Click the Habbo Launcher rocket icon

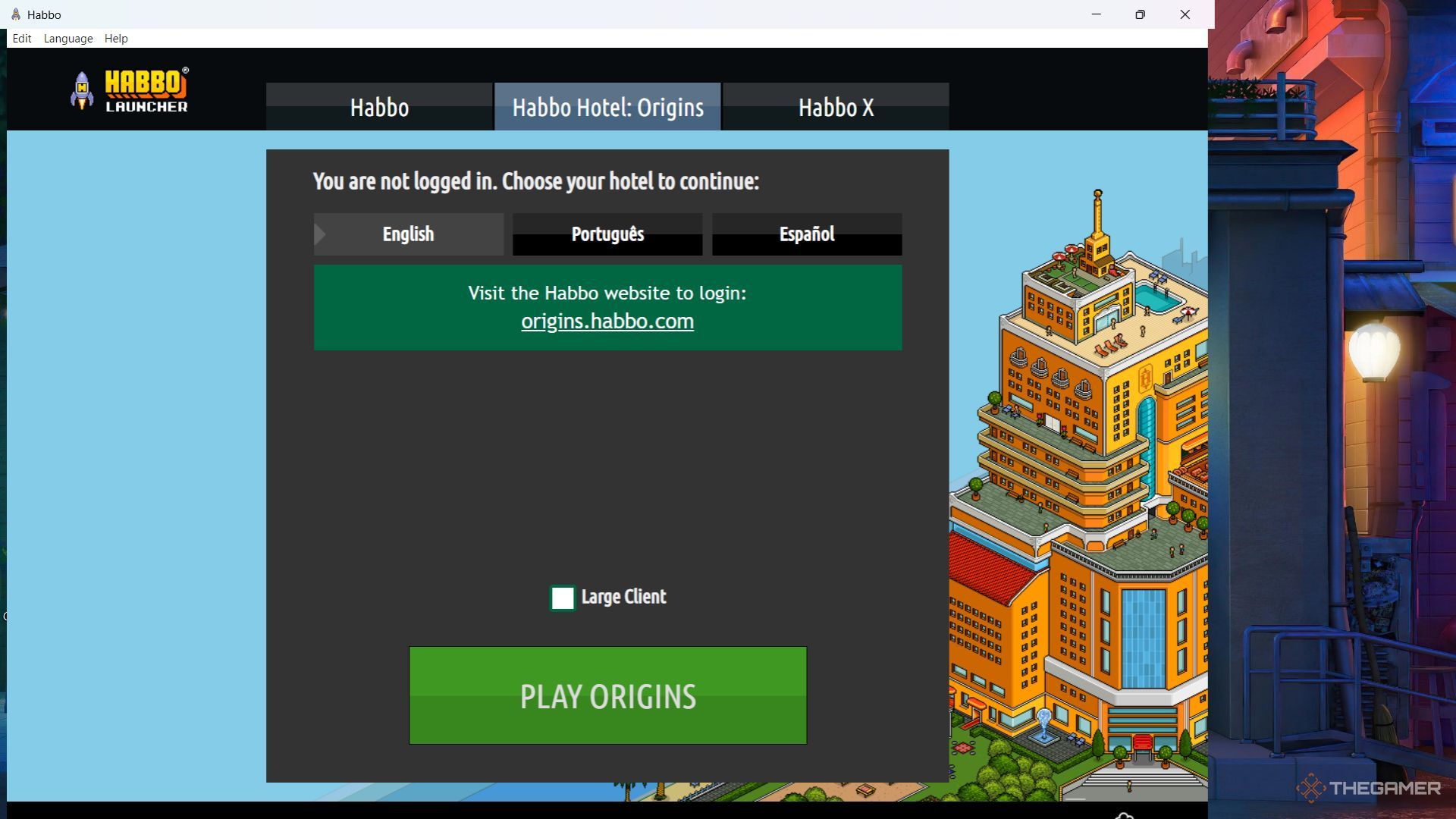tap(82, 90)
